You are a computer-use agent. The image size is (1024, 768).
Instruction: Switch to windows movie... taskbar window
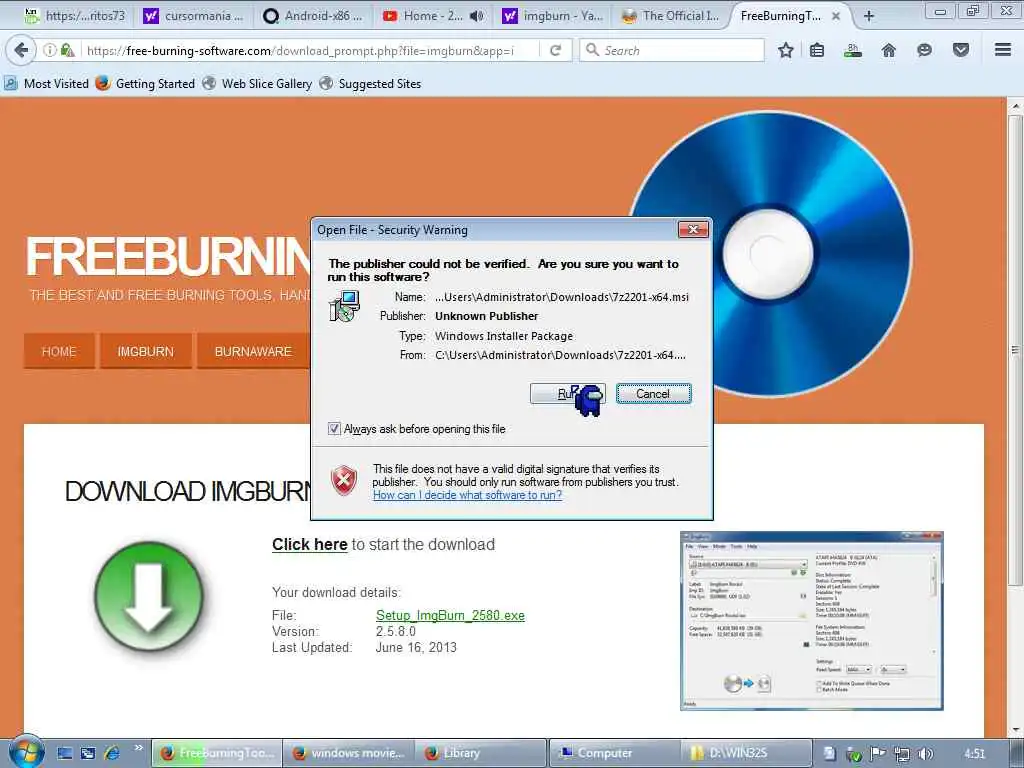pos(349,753)
